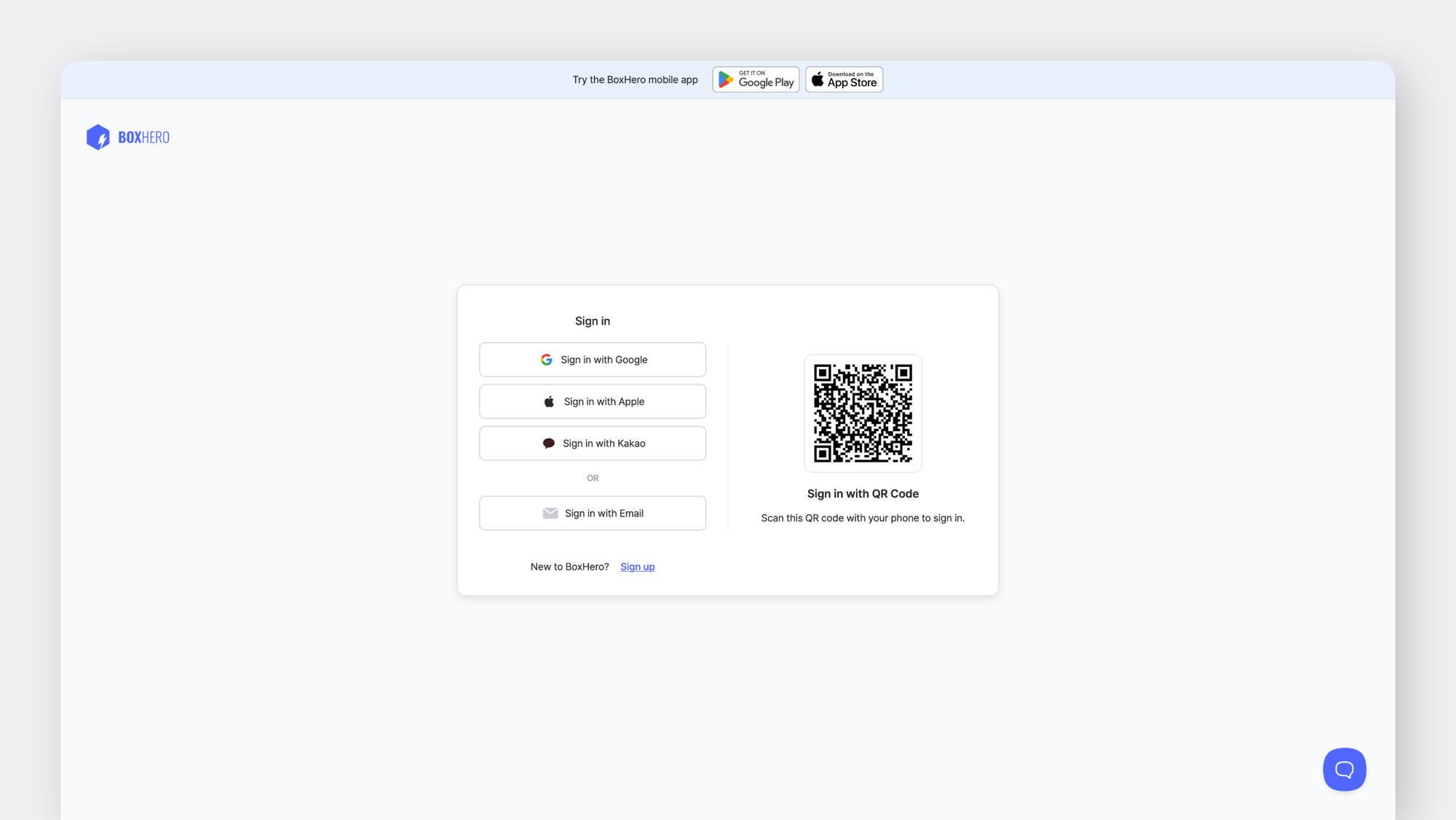This screenshot has height=820, width=1456.
Task: Sign in with Apple
Action: 593,401
